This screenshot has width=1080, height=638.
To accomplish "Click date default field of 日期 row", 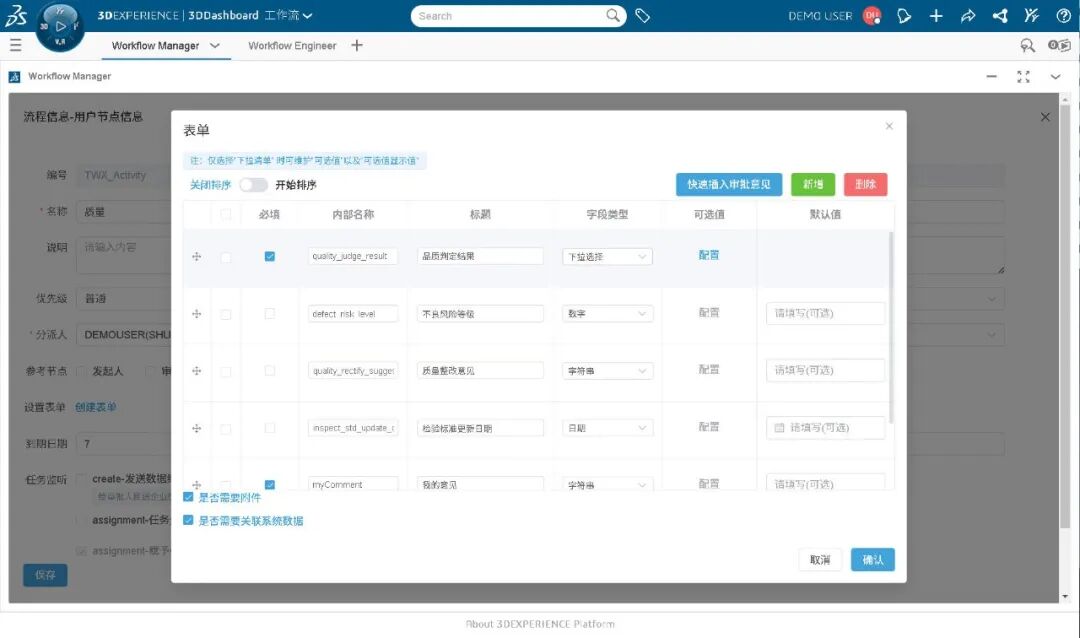I will [x=825, y=428].
